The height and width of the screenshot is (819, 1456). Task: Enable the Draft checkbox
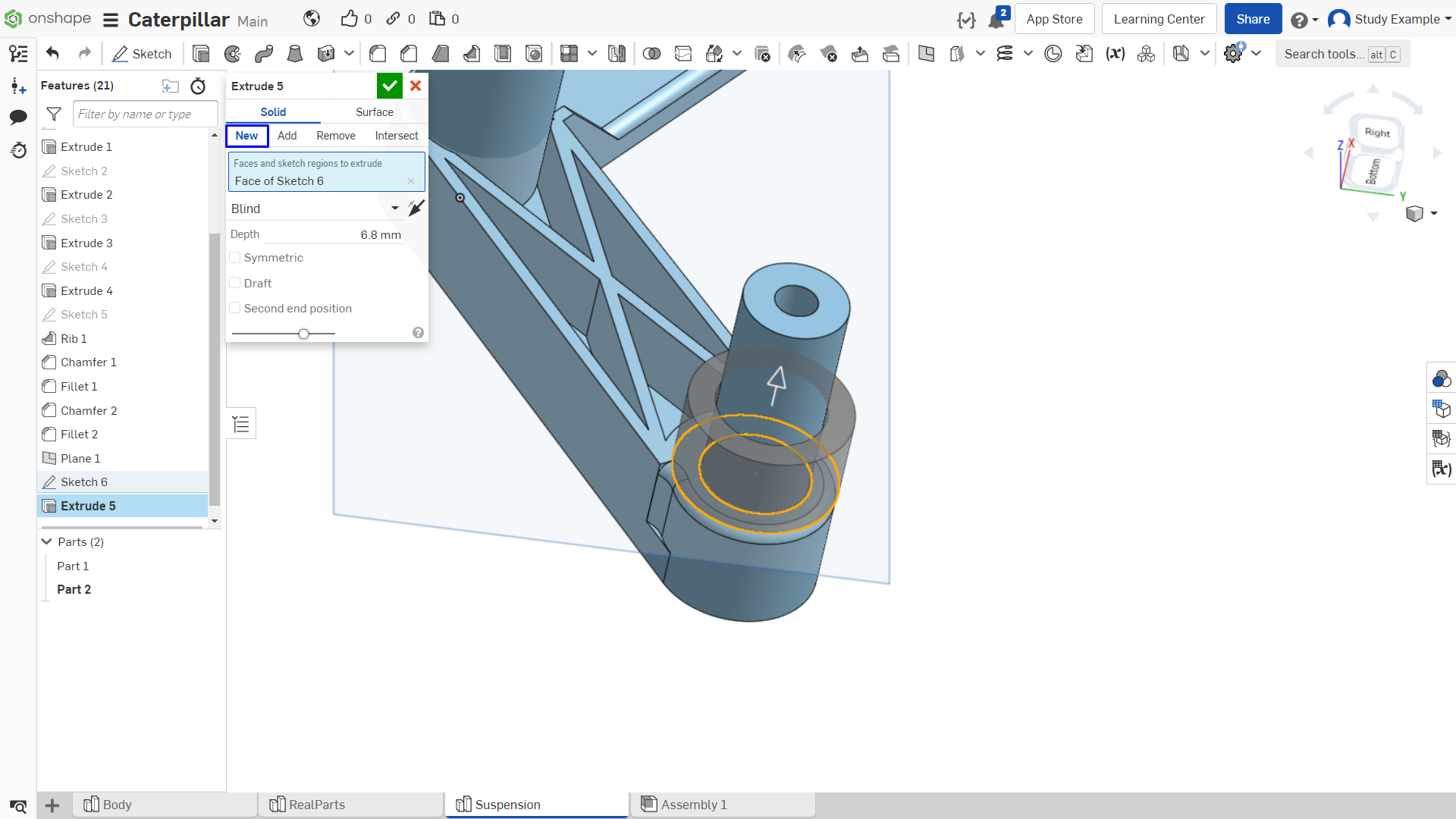[235, 283]
